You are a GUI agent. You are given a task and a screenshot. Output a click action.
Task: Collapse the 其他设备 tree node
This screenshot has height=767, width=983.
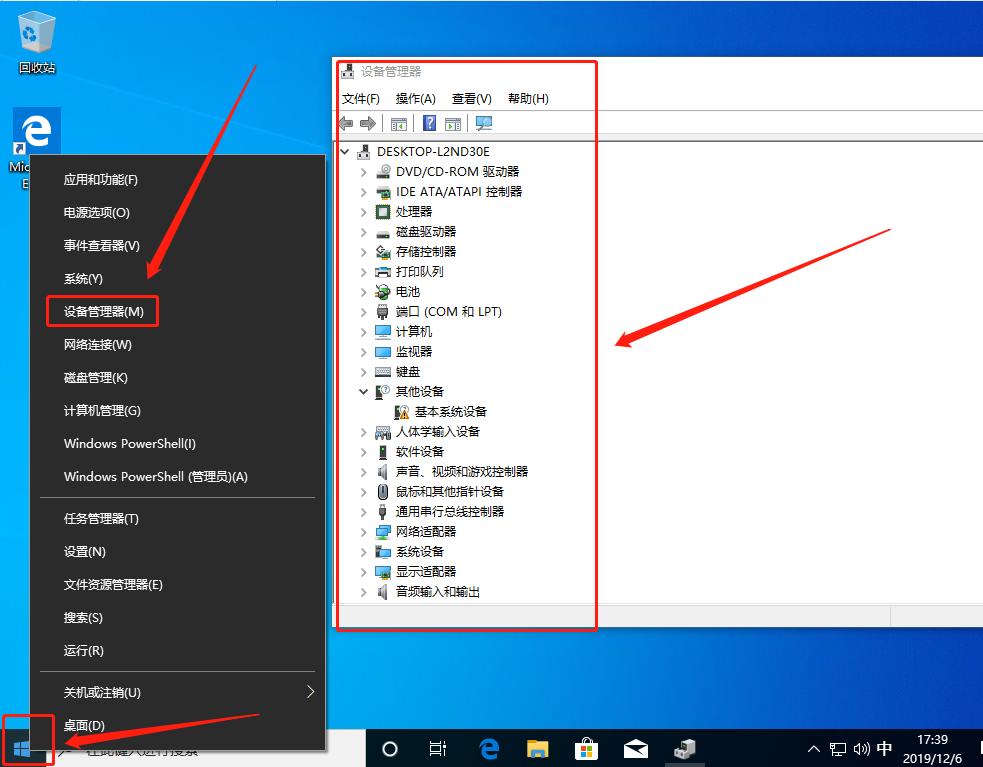364,391
